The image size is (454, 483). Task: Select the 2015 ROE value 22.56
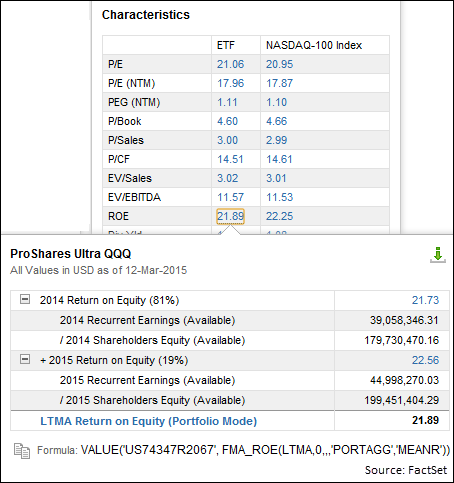click(x=425, y=360)
